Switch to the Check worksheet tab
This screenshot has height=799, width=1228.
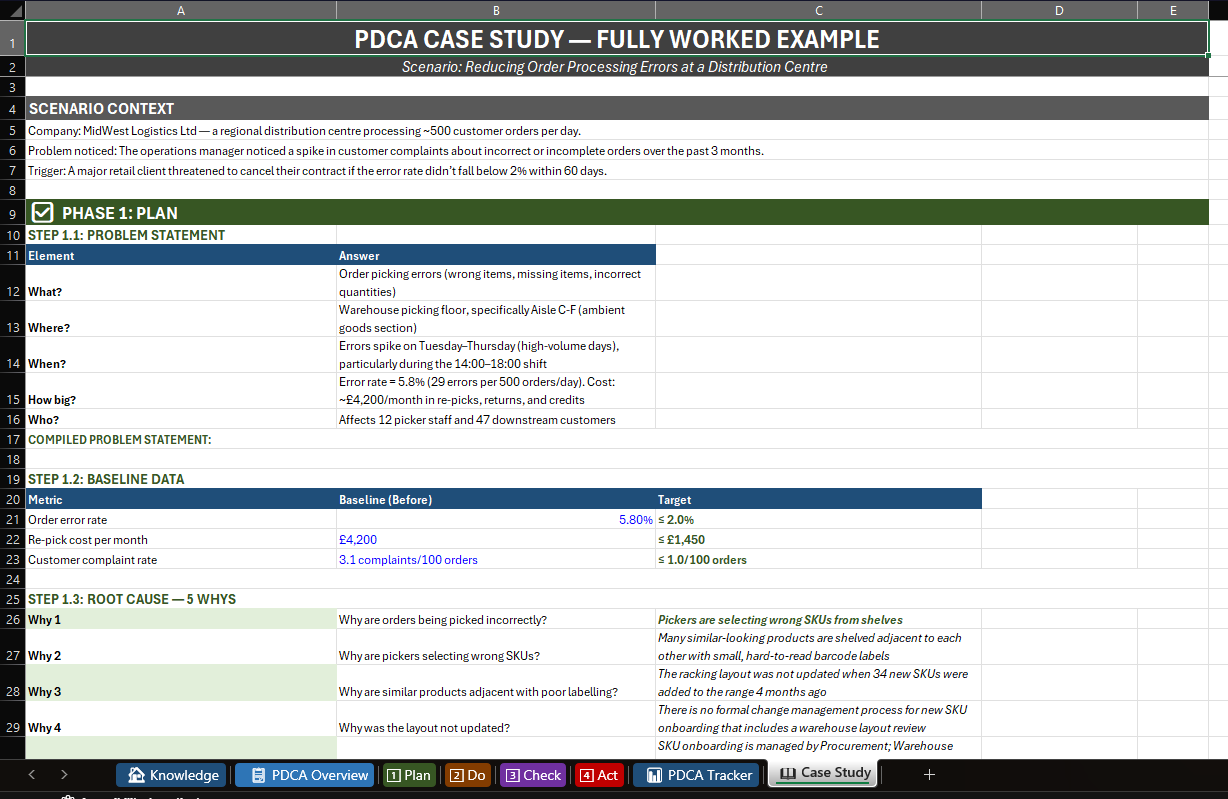(x=532, y=774)
